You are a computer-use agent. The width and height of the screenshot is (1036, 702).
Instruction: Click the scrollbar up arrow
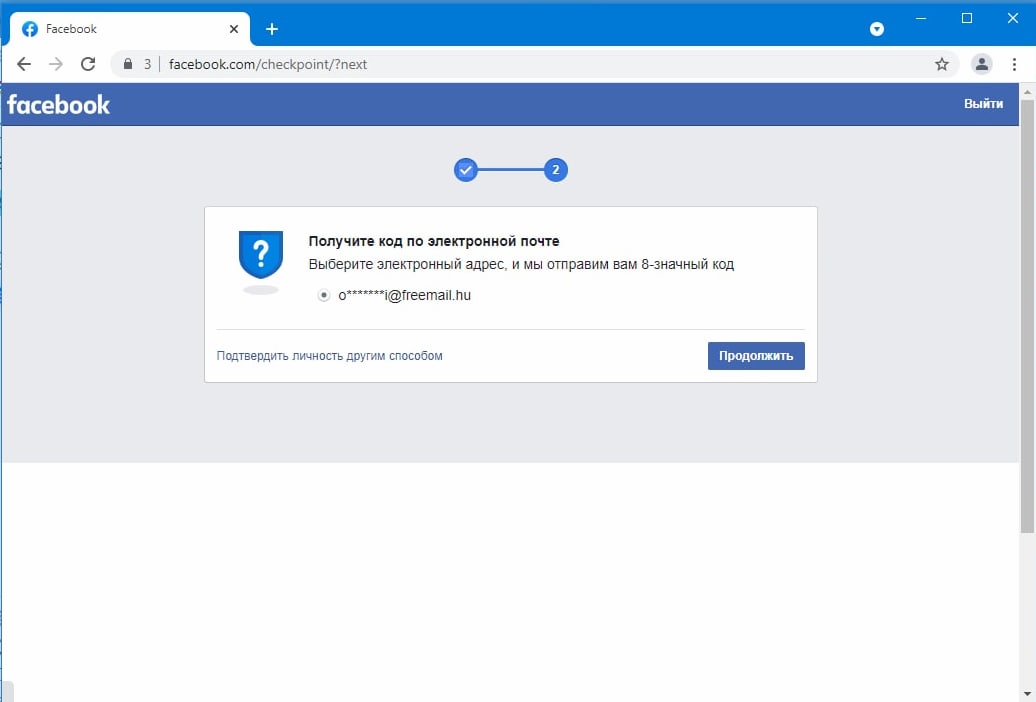1027,91
